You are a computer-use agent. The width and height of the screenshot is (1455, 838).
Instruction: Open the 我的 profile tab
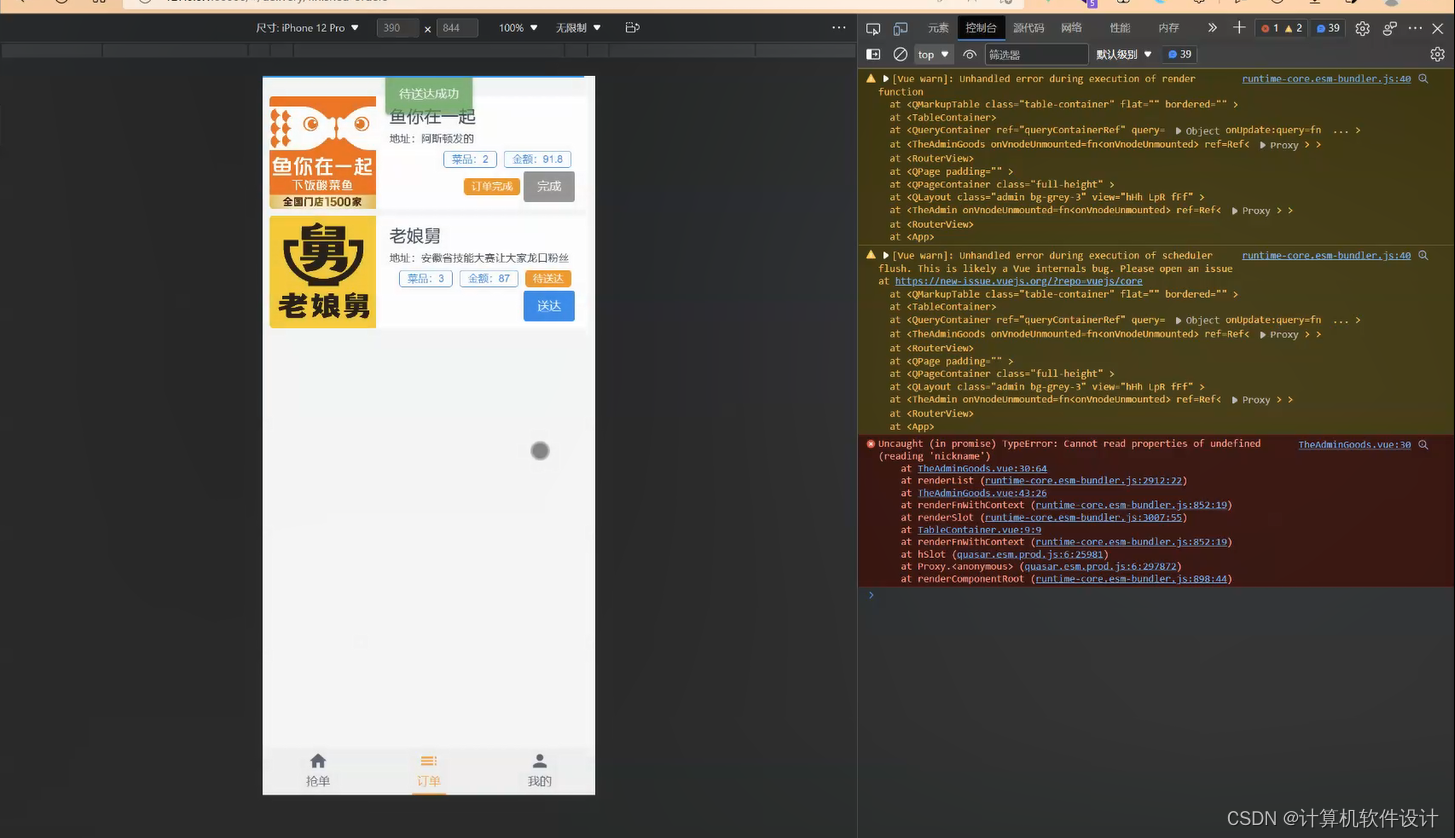pos(539,770)
